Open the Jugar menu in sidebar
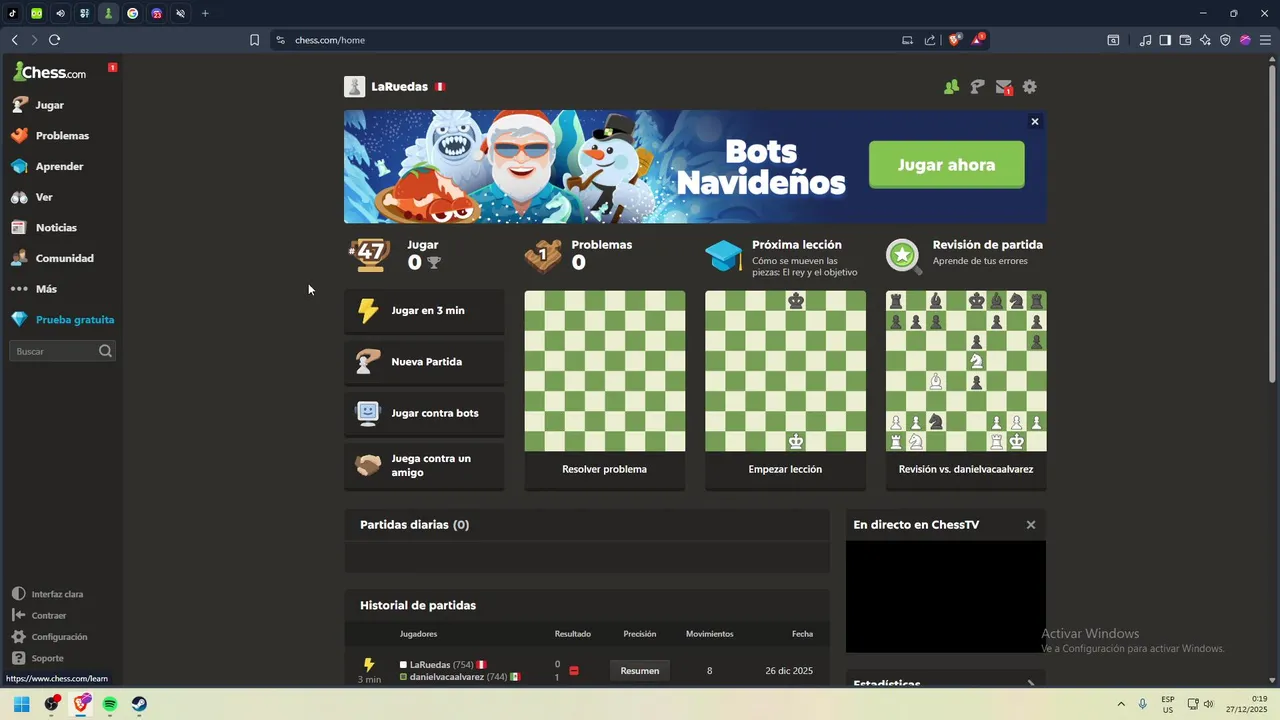This screenshot has height=720, width=1280. [49, 105]
